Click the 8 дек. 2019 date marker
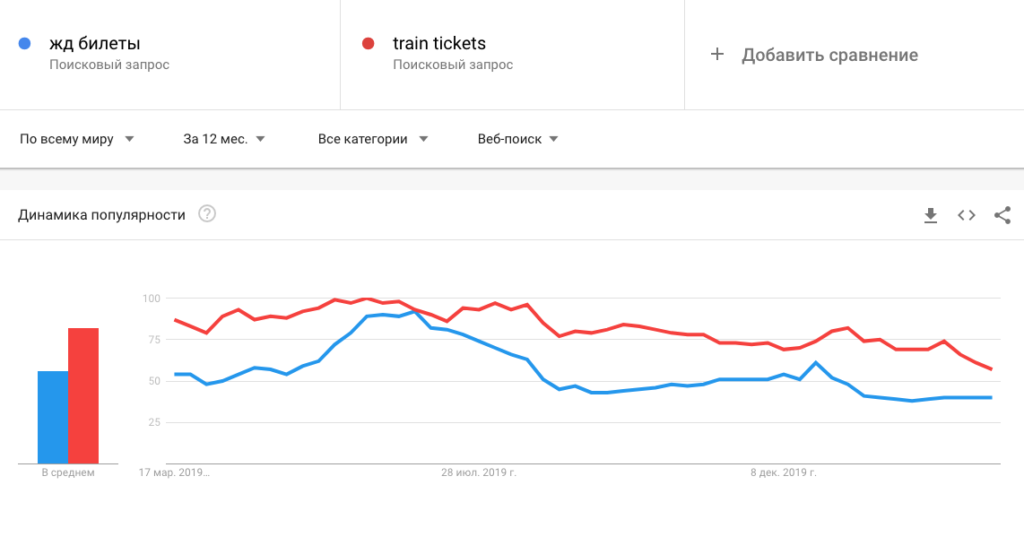 tap(783, 473)
